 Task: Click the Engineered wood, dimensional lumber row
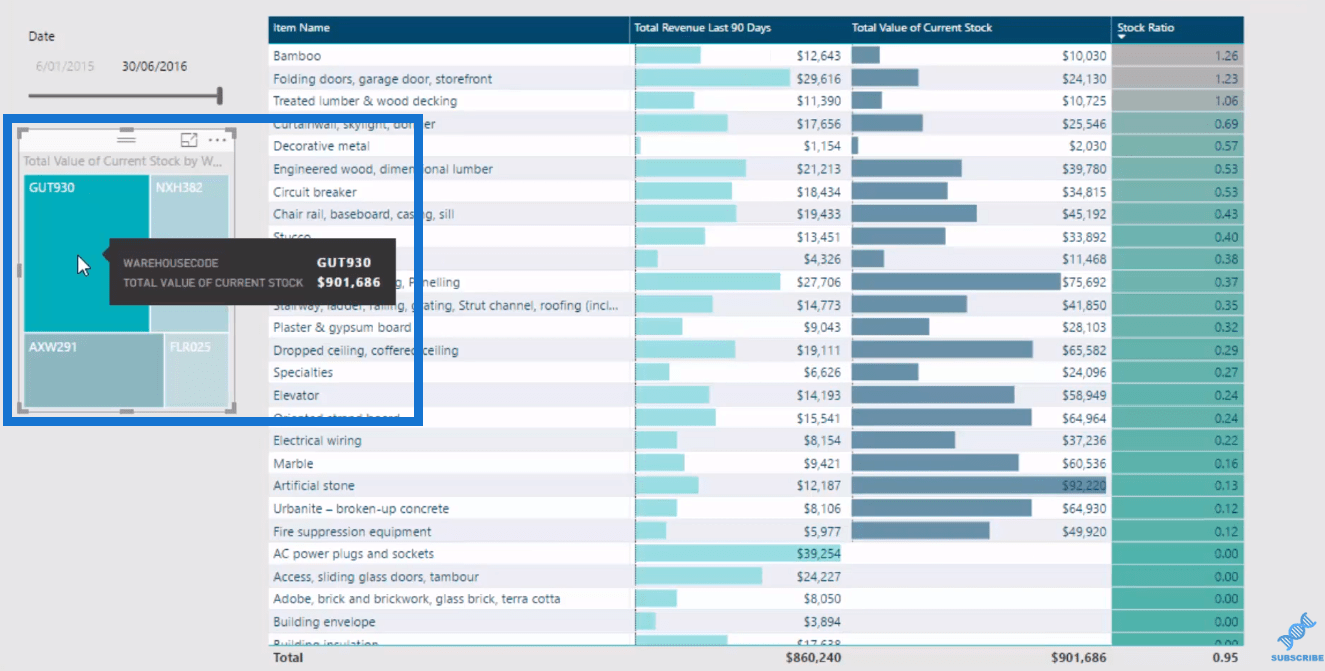[x=756, y=169]
